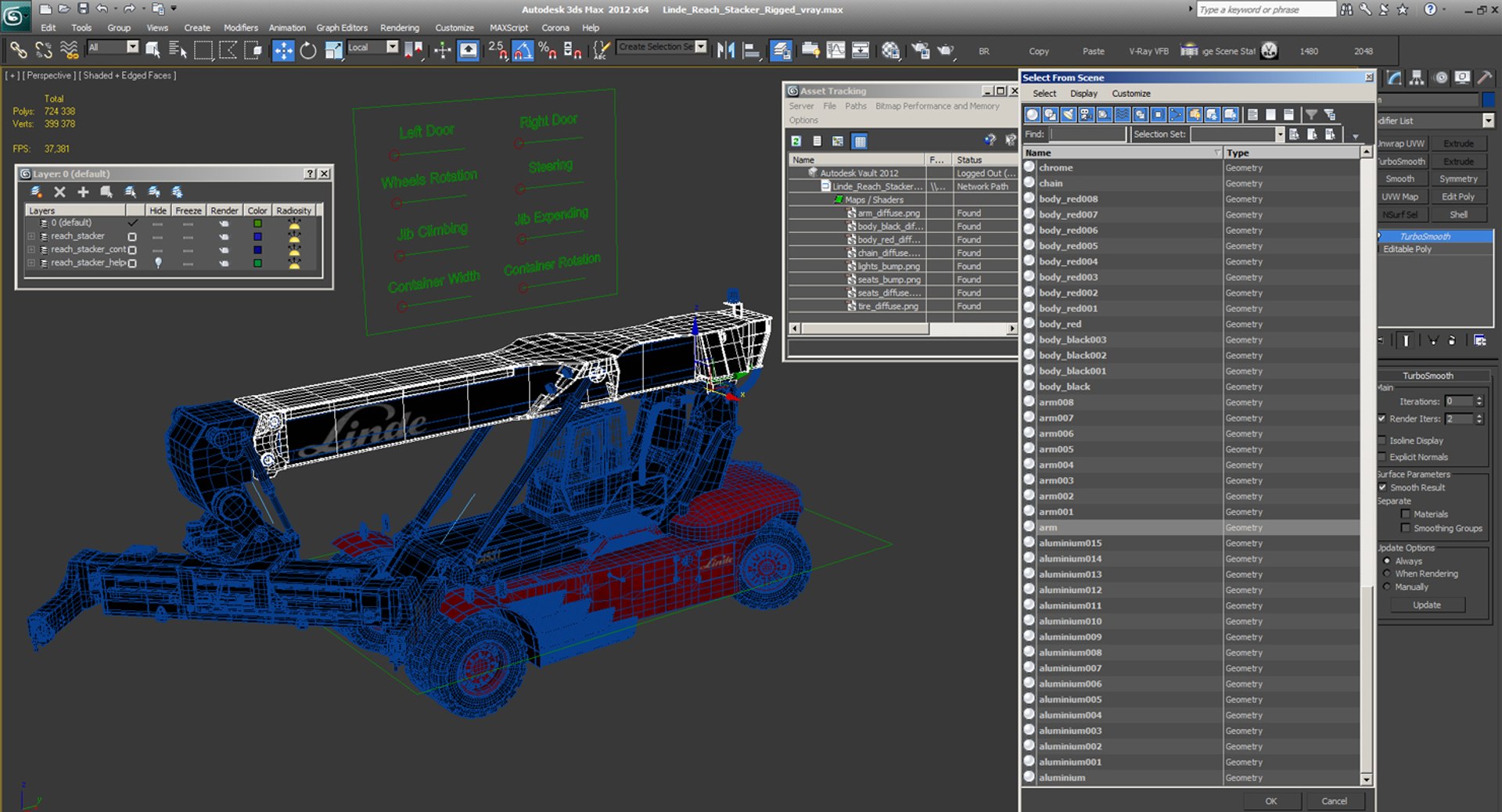Open the Reference Coordinate System dropdown

pos(392,47)
